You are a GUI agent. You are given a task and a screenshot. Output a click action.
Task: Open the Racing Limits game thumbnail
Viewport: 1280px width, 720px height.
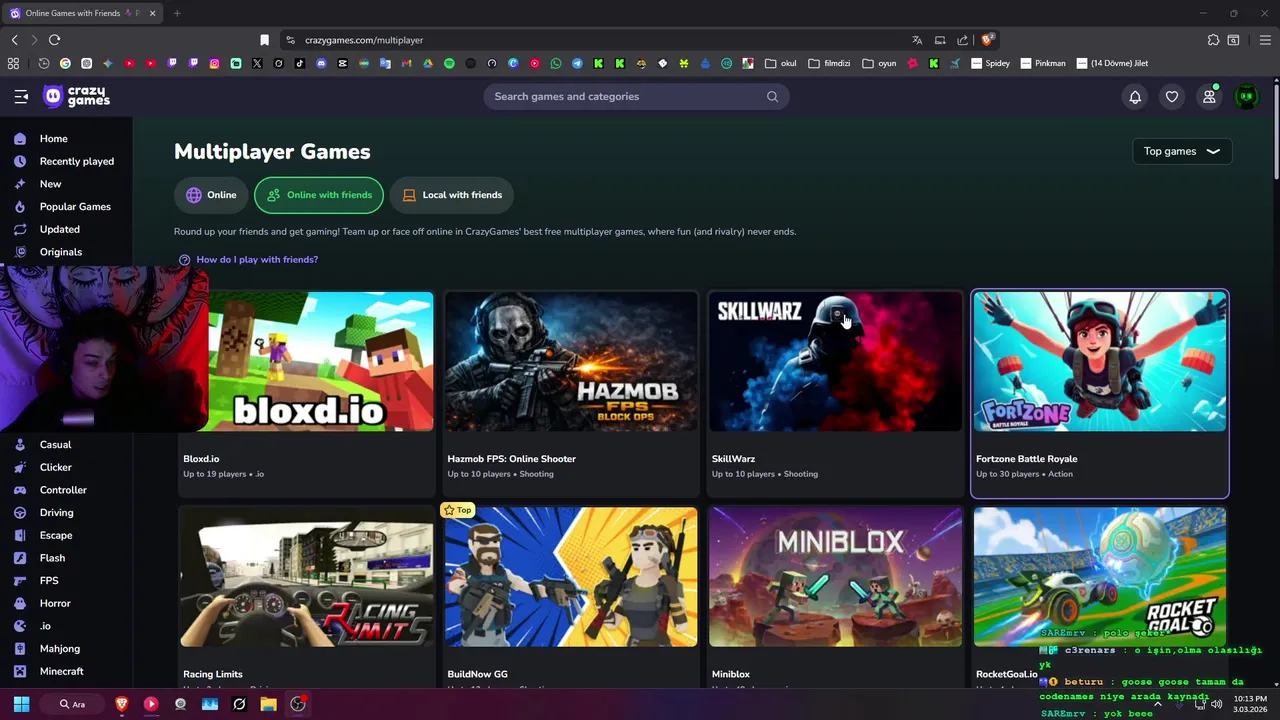click(307, 577)
